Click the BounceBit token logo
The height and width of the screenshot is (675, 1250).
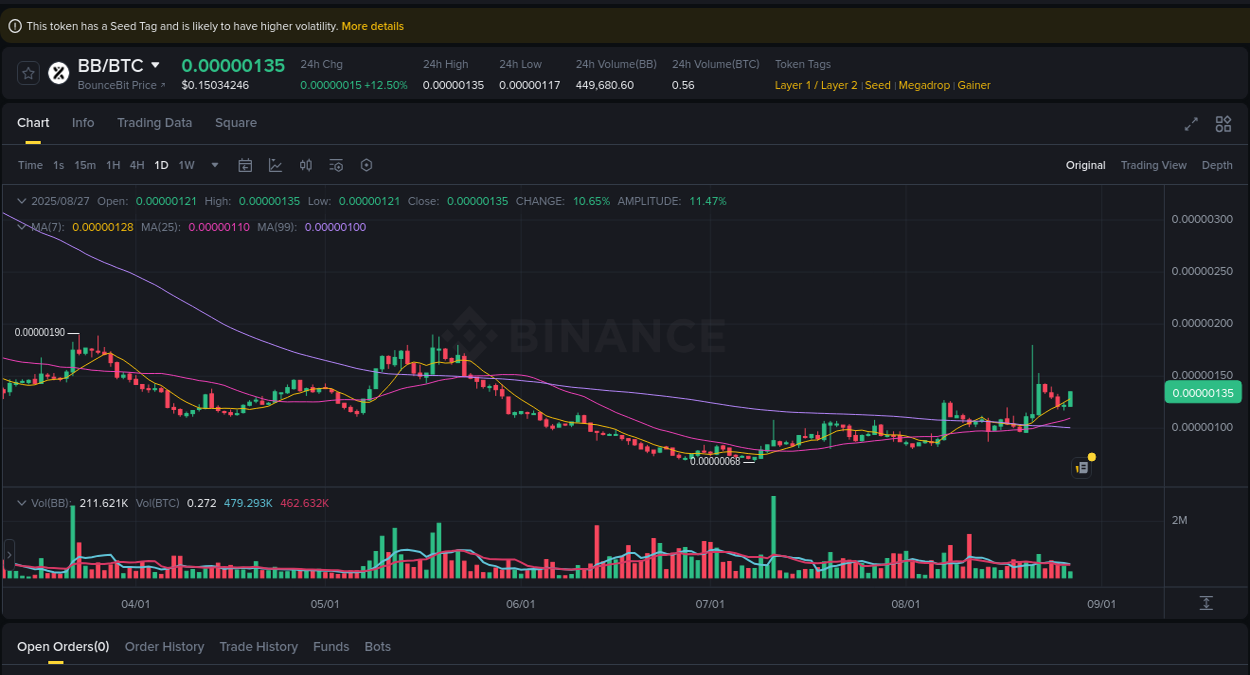point(58,72)
